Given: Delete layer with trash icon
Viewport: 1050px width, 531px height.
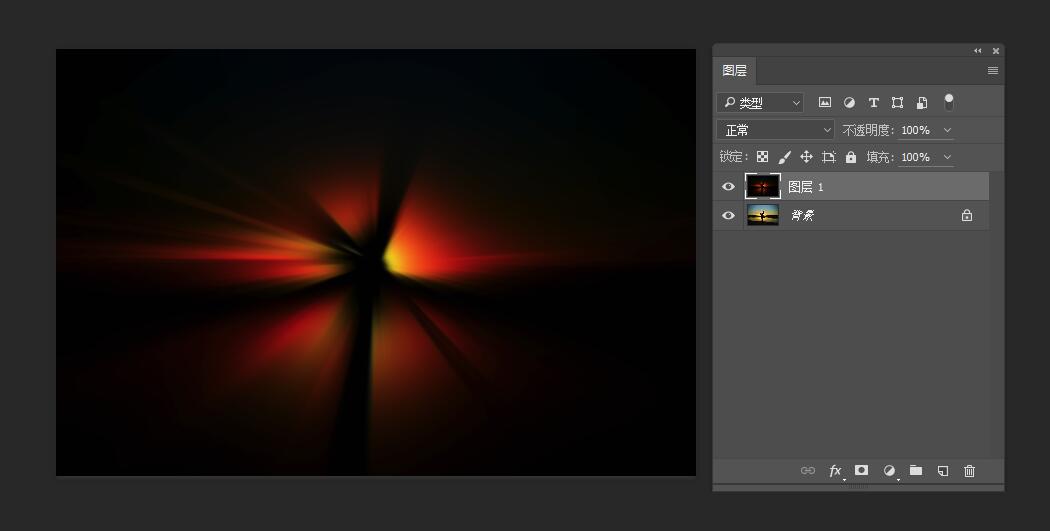Looking at the screenshot, I should click(970, 471).
